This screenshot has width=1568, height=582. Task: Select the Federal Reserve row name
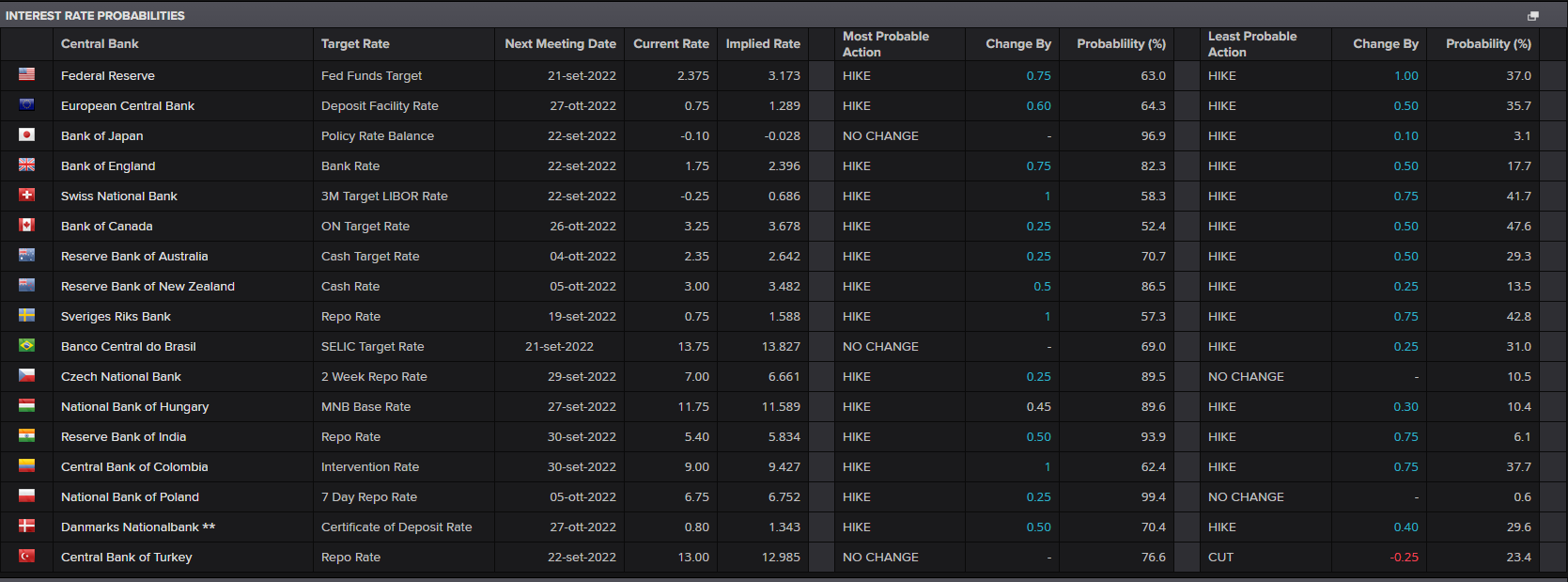tap(108, 76)
